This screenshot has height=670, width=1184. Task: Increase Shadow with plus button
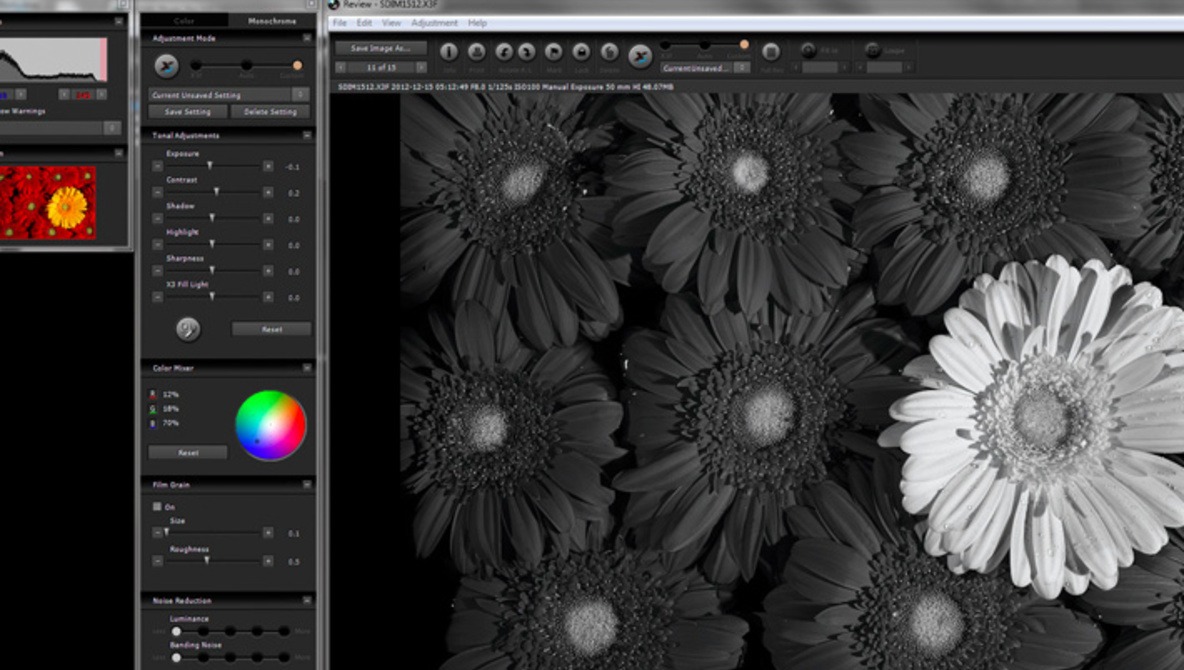coord(268,218)
